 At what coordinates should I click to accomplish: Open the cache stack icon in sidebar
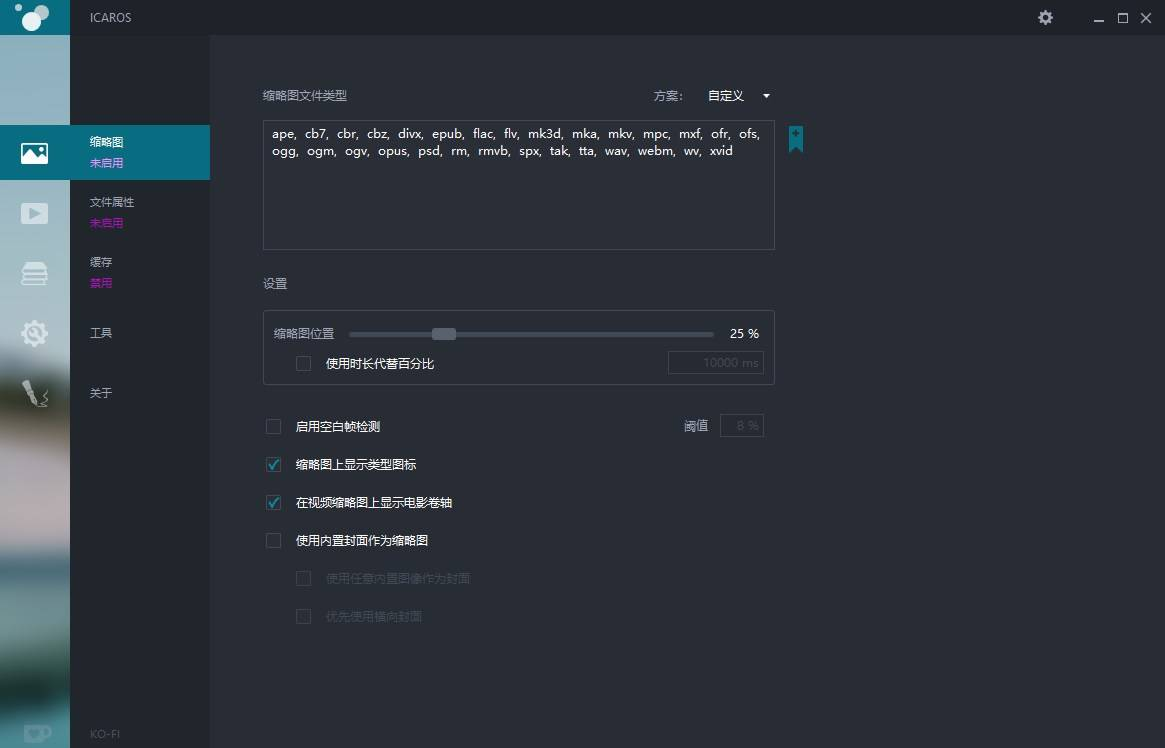pos(34,273)
